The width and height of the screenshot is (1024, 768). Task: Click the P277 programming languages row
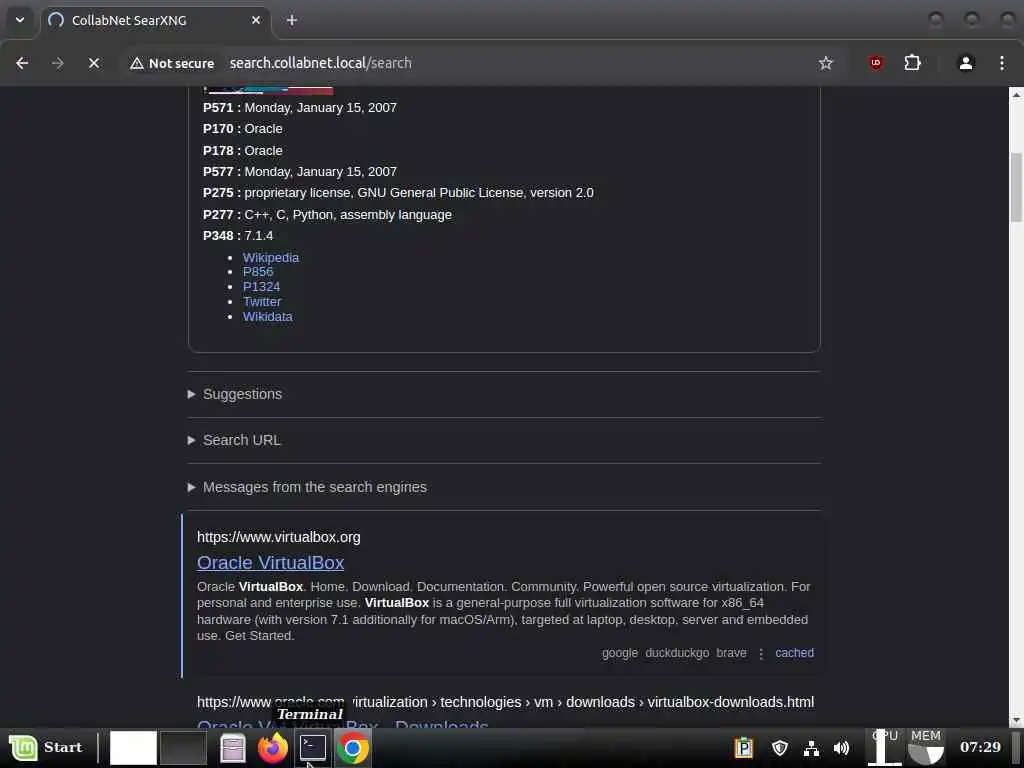coord(327,215)
